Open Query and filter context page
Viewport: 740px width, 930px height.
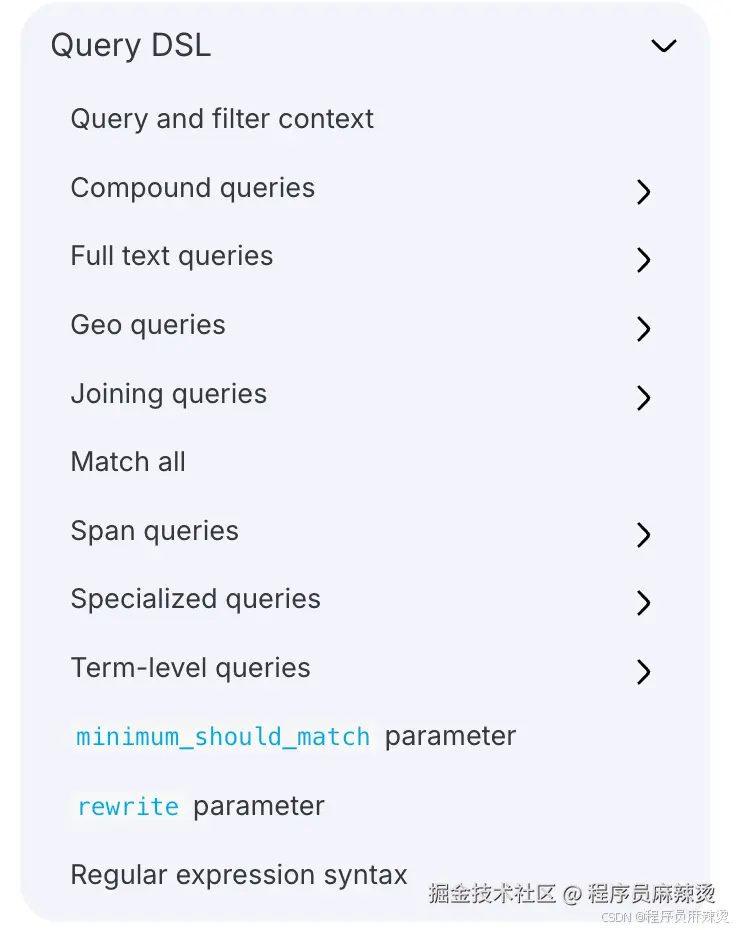click(x=222, y=119)
